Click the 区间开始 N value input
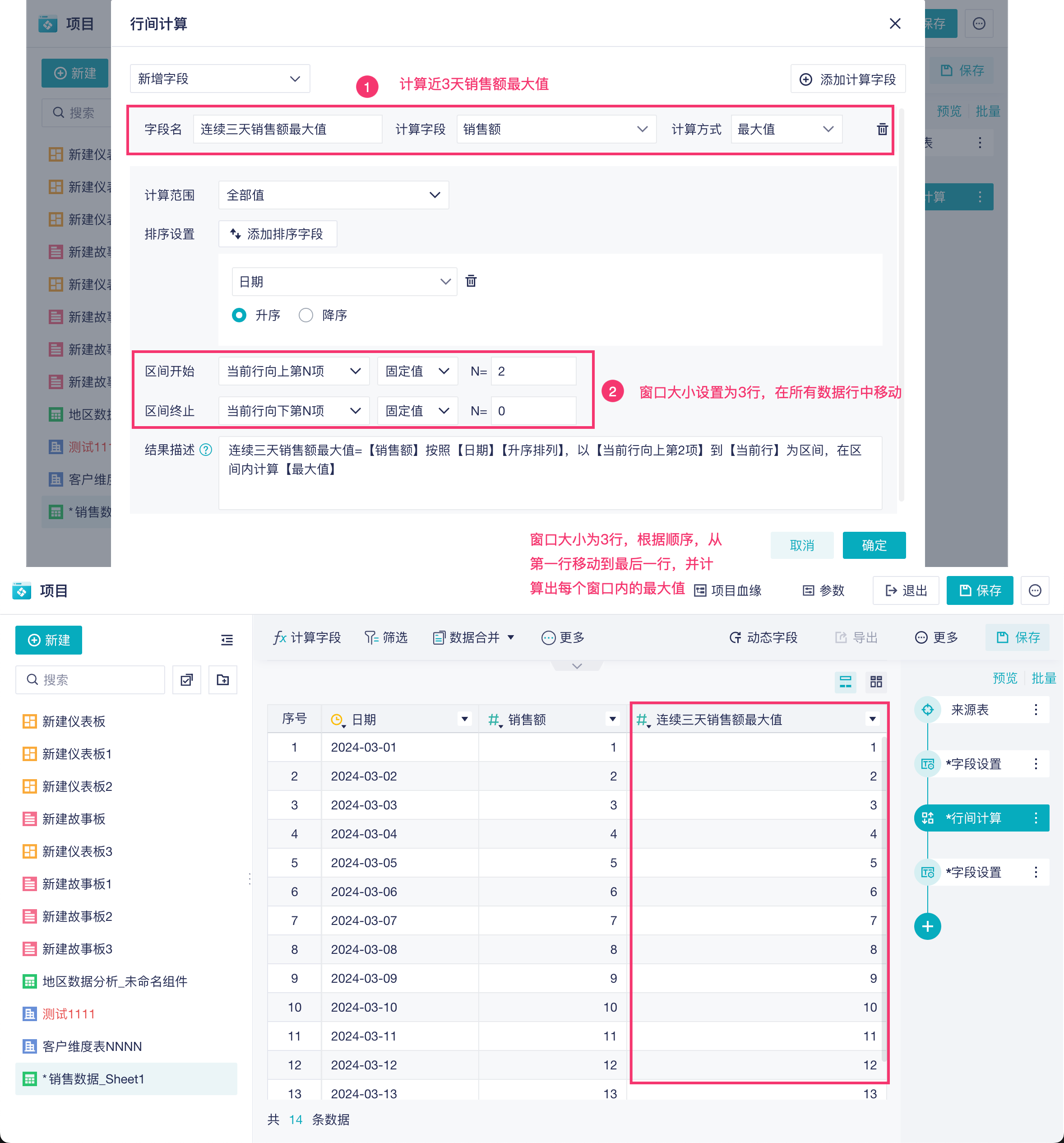The image size is (1064, 1143). [x=533, y=372]
